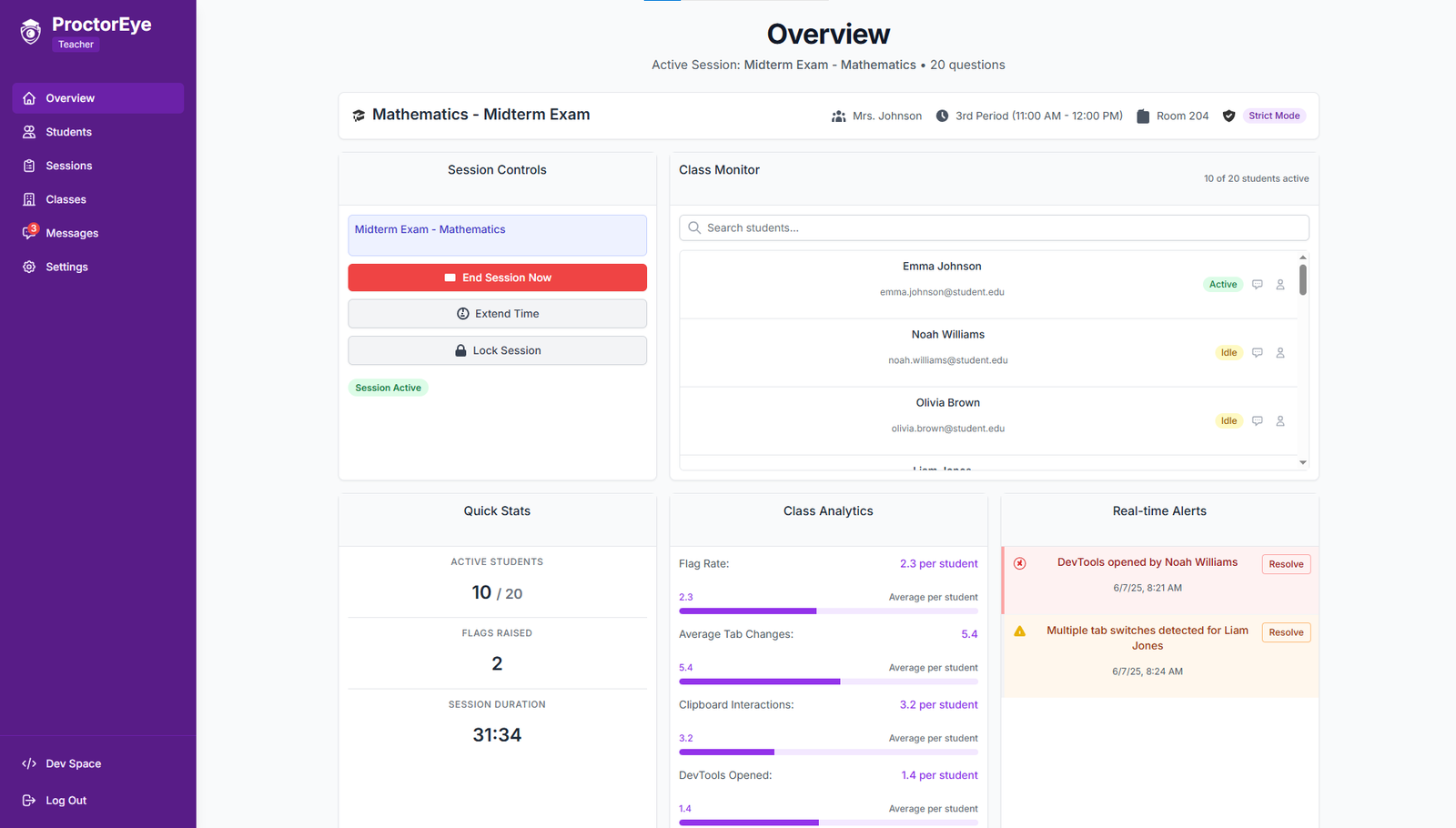Image resolution: width=1456 pixels, height=828 pixels.
Task: Click the search magnifier in Class Monitor
Action: tap(694, 227)
